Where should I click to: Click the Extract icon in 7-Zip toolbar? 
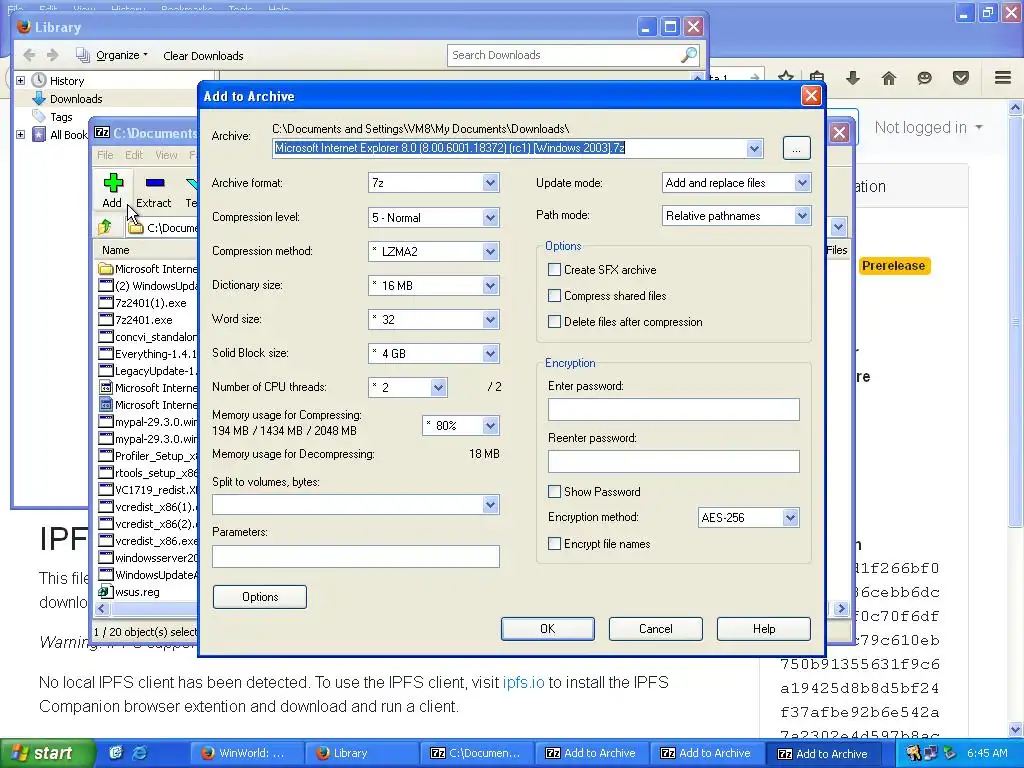pos(155,184)
